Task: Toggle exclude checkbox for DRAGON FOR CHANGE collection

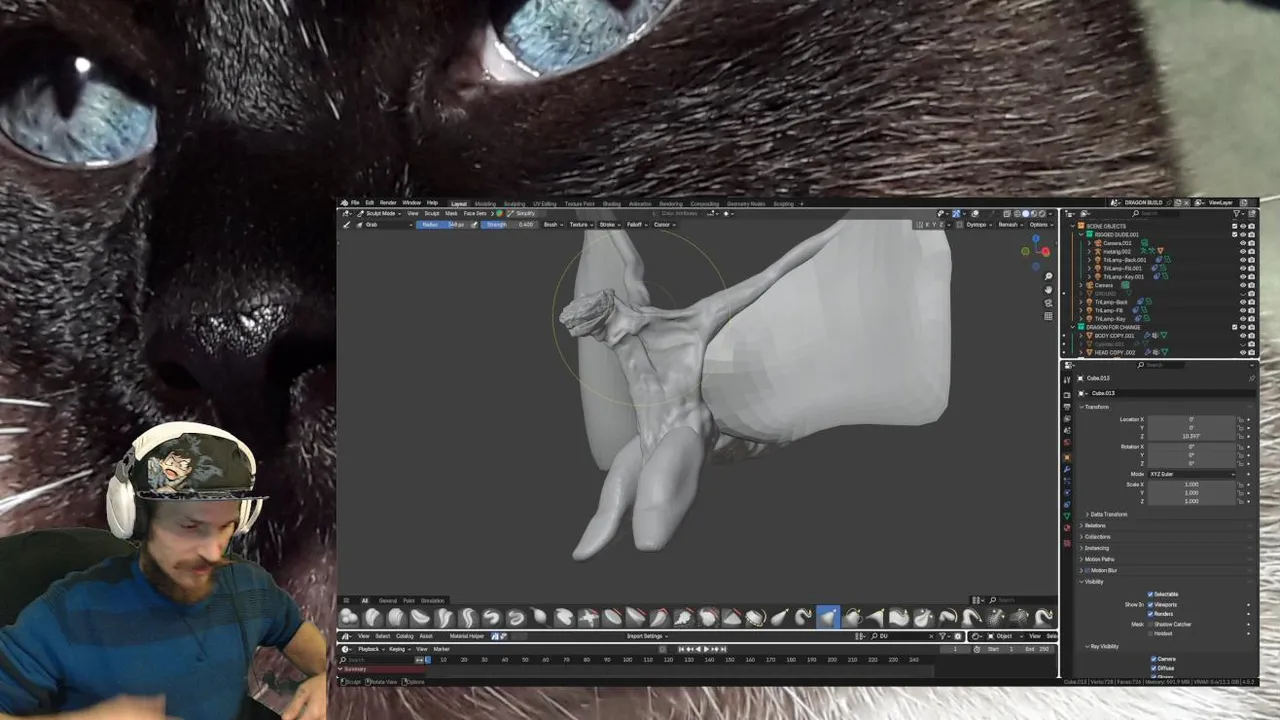Action: [x=1234, y=327]
